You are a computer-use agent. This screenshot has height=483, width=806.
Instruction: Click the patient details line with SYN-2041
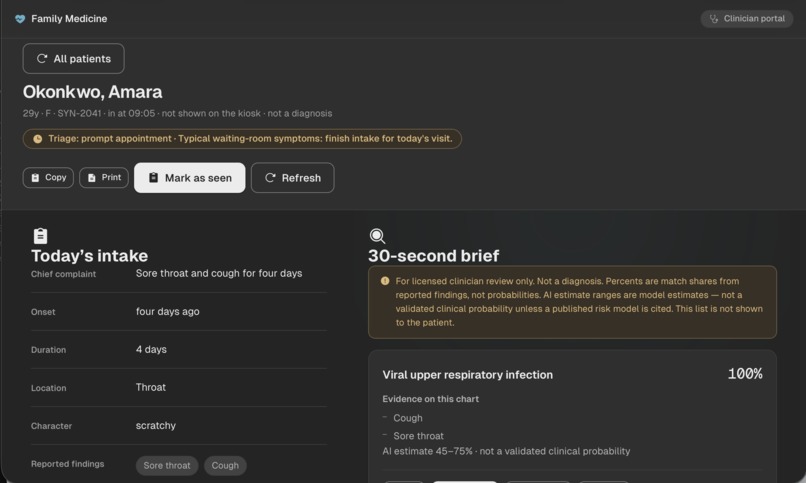[x=177, y=114]
